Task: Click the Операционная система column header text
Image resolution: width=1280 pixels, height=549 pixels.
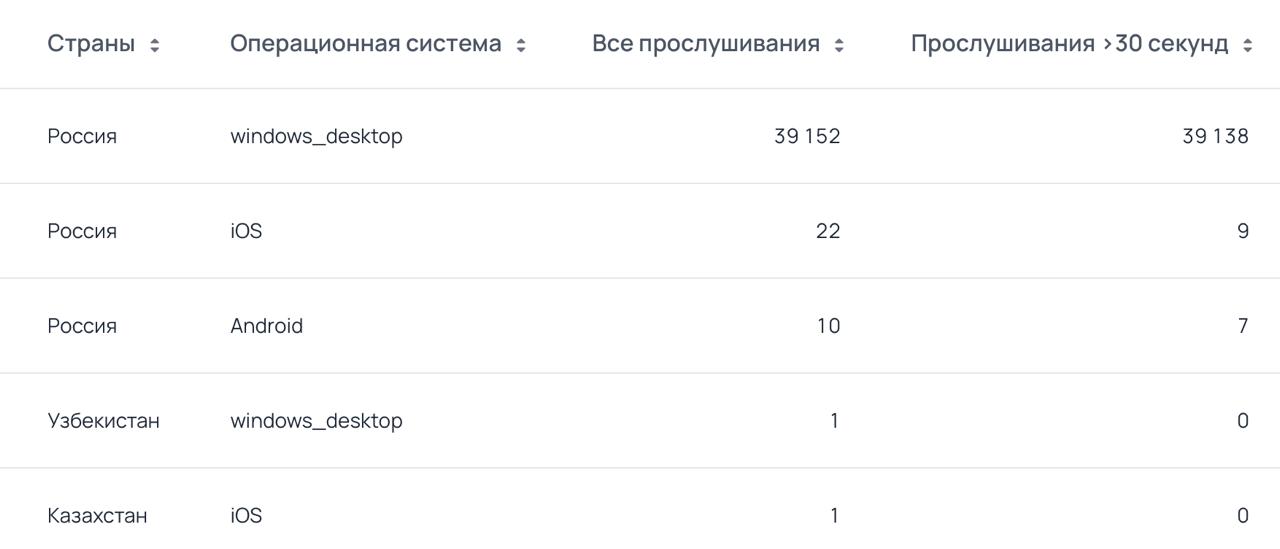Action: point(366,44)
